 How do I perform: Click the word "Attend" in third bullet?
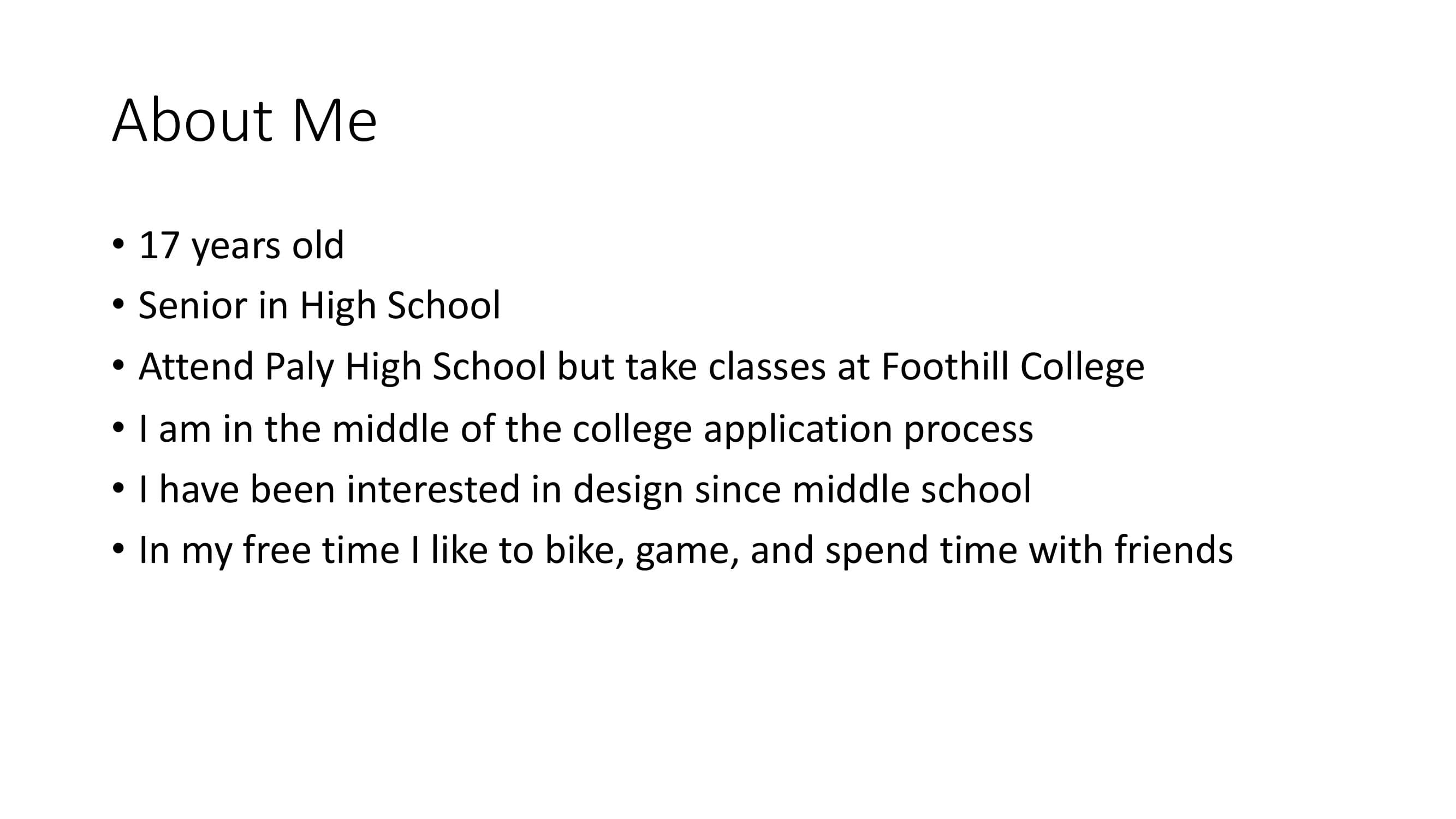click(195, 366)
